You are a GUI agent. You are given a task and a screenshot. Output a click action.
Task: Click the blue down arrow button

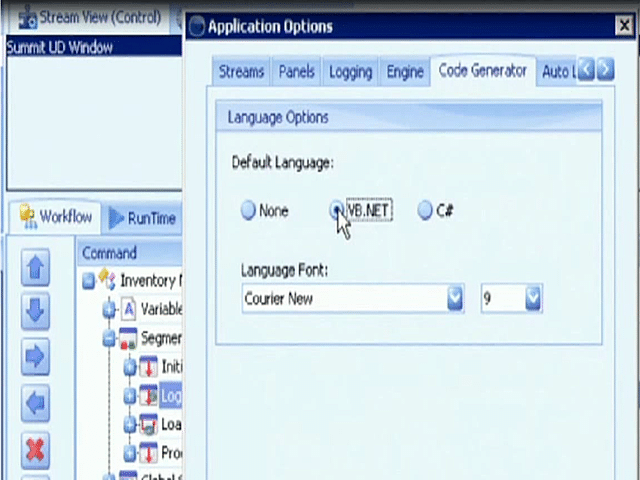(36, 311)
